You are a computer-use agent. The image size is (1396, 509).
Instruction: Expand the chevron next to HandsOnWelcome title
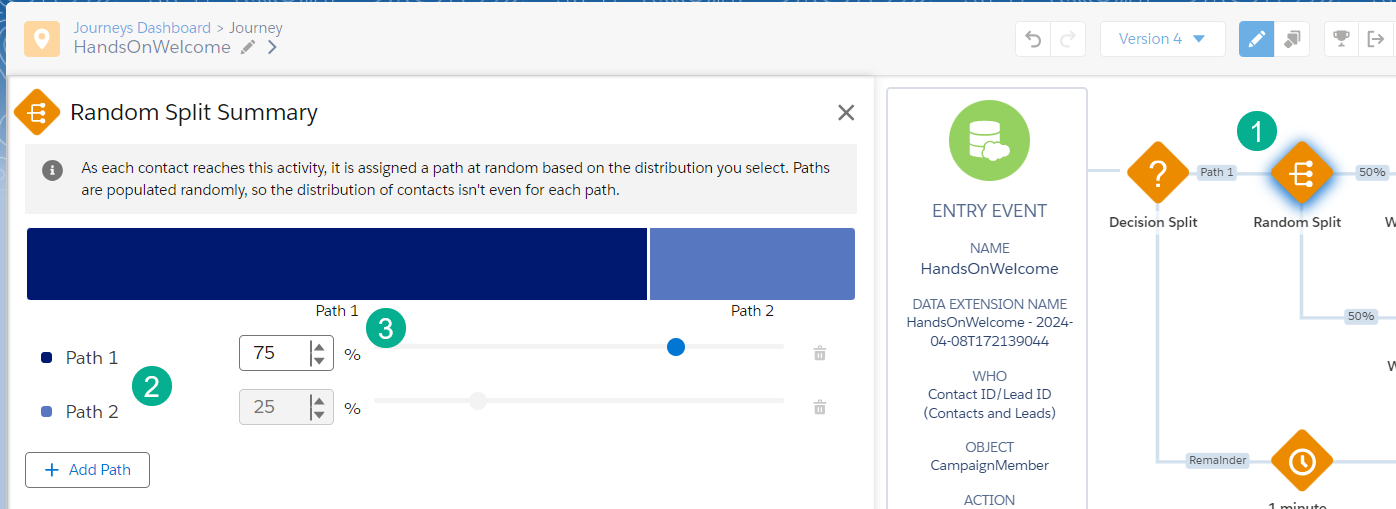click(273, 47)
